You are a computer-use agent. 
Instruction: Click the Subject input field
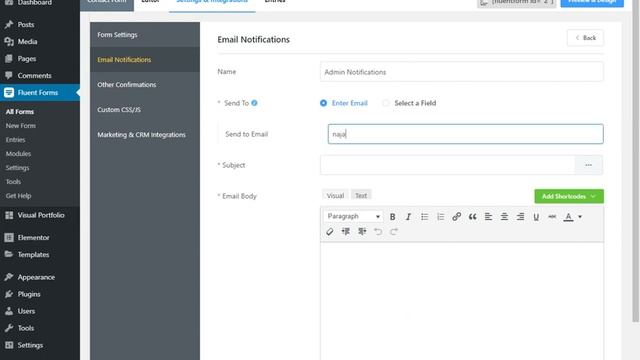[447, 165]
